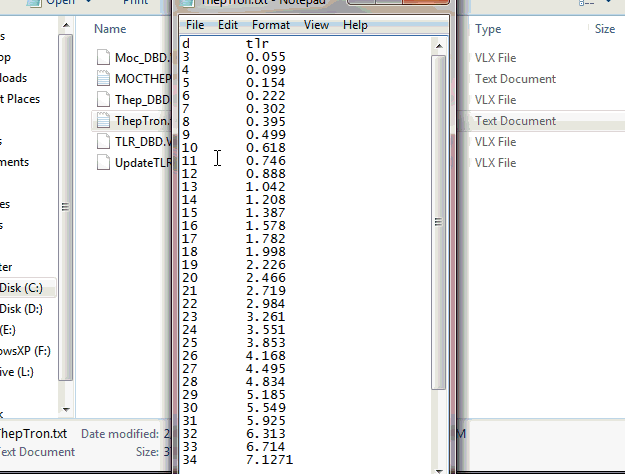This screenshot has width=625, height=474.
Task: Click the Notepad vertical scrollbar thumb
Action: [439, 220]
